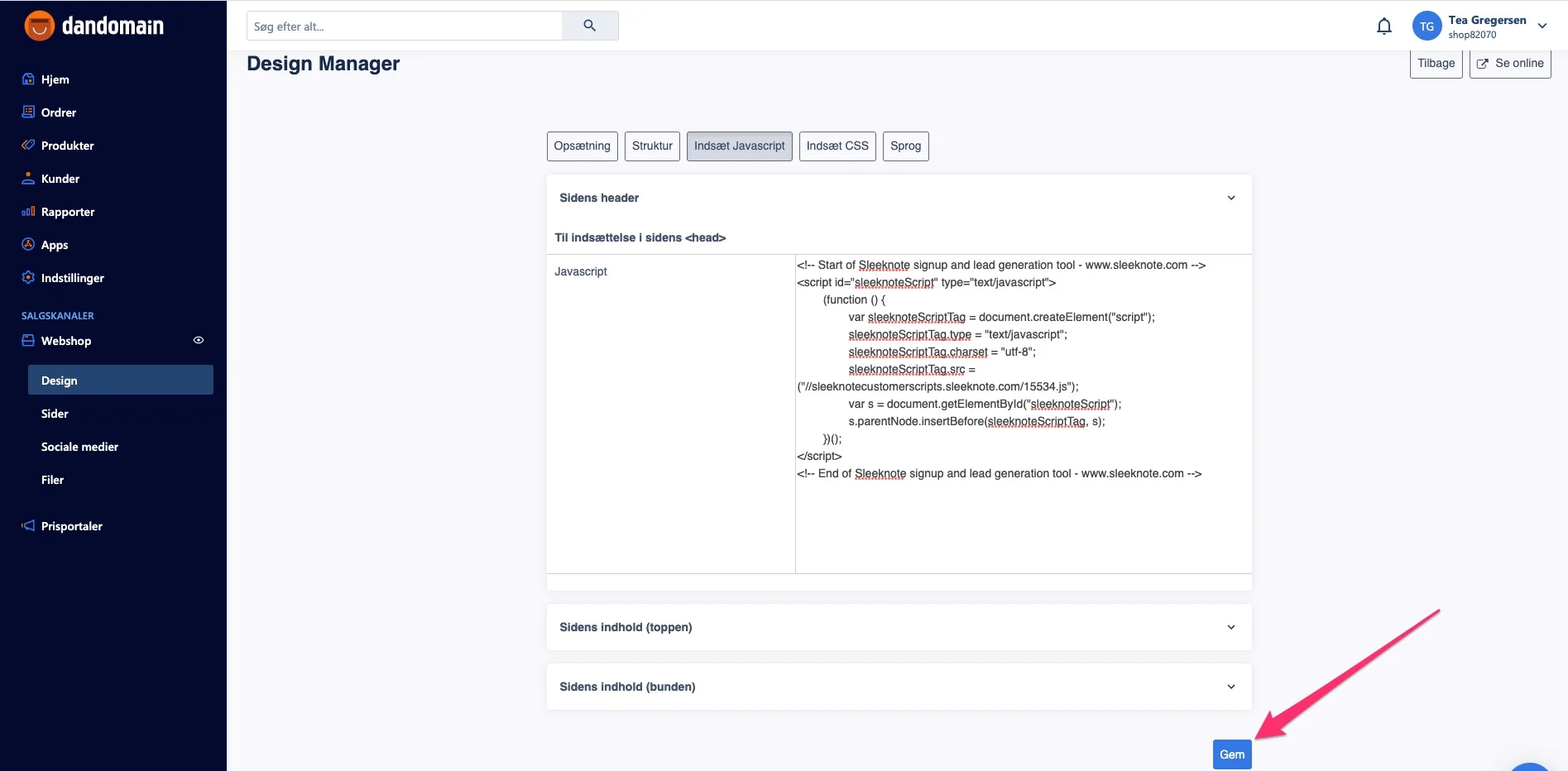Open the Ordrer section icon

pyautogui.click(x=28, y=112)
